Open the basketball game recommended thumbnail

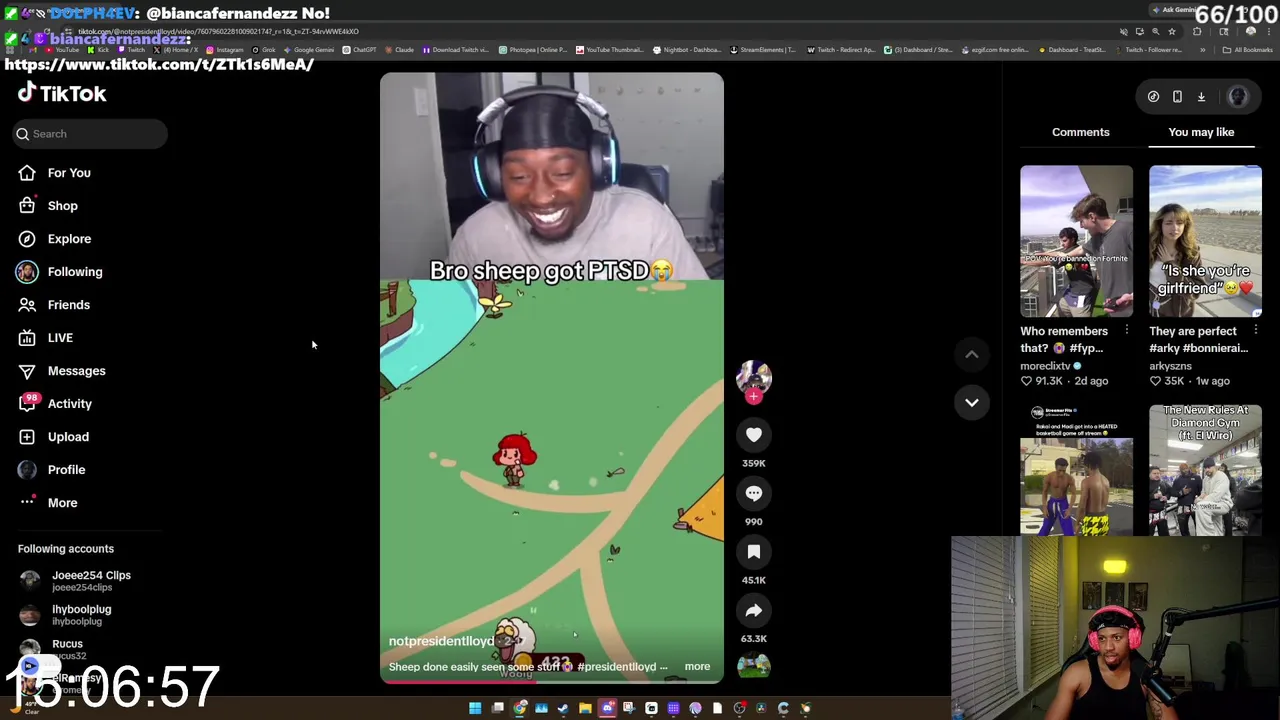pos(1076,470)
